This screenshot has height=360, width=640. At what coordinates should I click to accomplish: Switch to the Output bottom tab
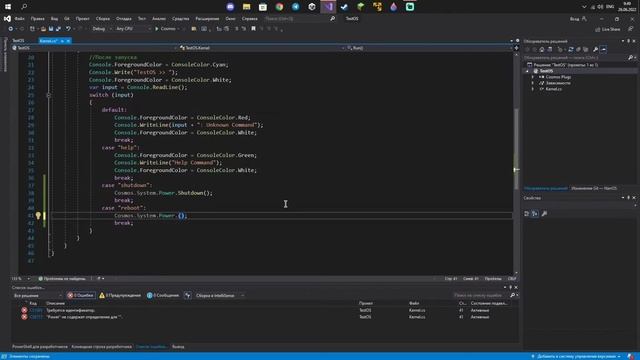(x=178, y=347)
